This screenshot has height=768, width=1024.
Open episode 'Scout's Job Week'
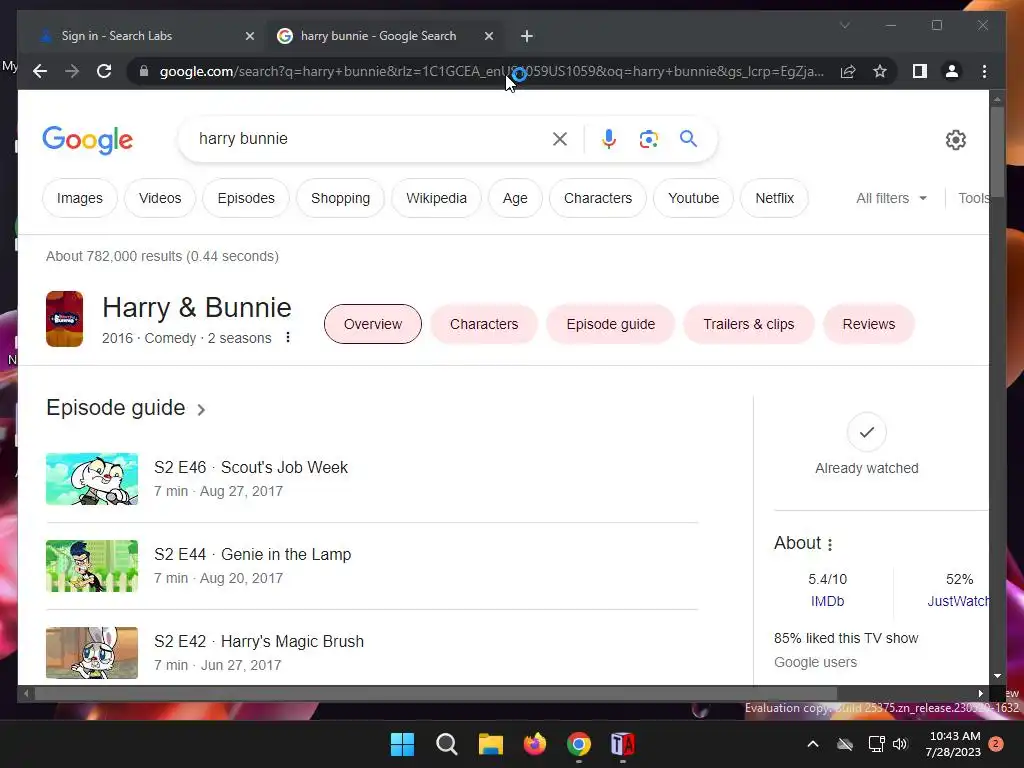pyautogui.click(x=284, y=467)
